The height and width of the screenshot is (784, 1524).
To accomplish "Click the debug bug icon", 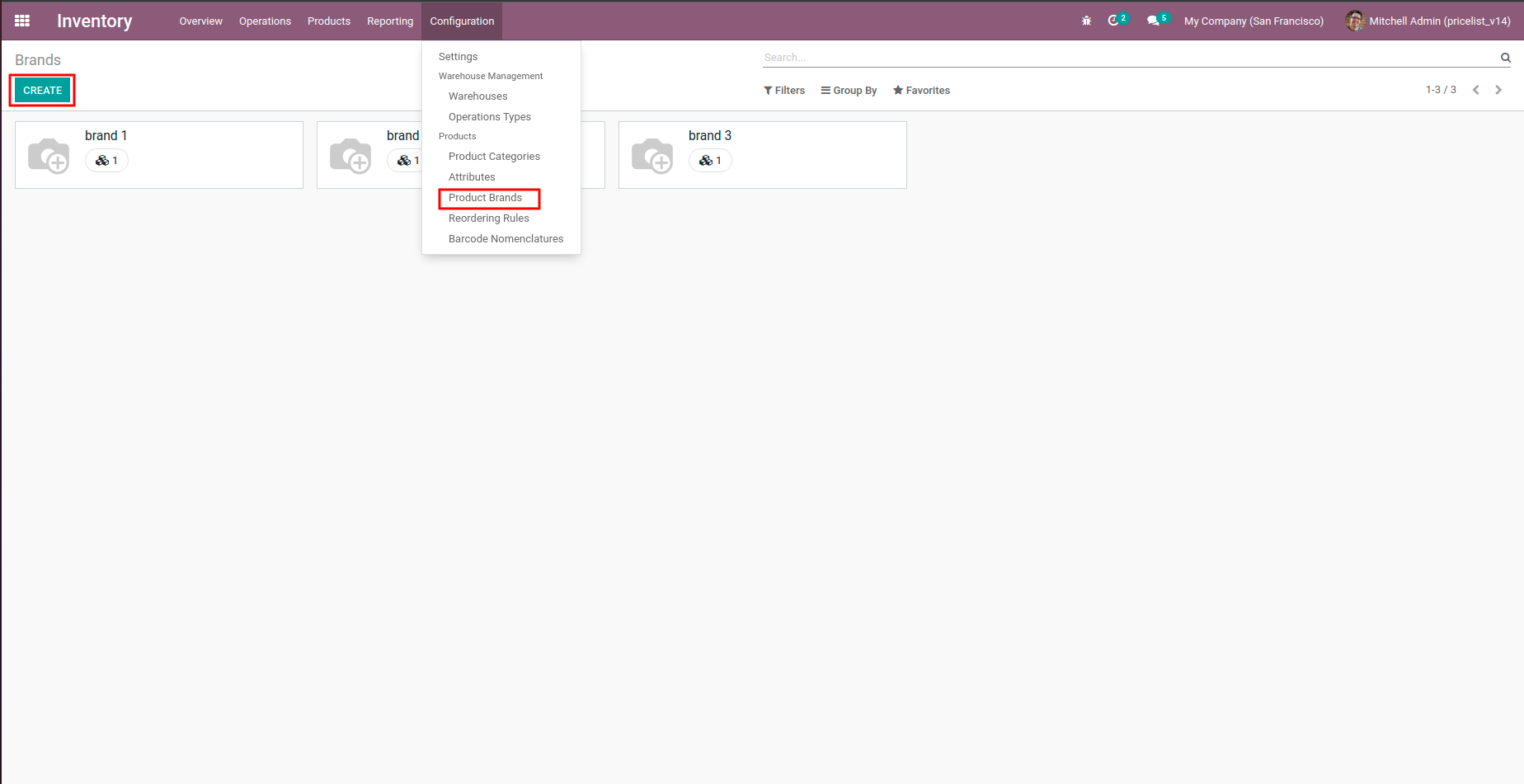I will pyautogui.click(x=1086, y=21).
